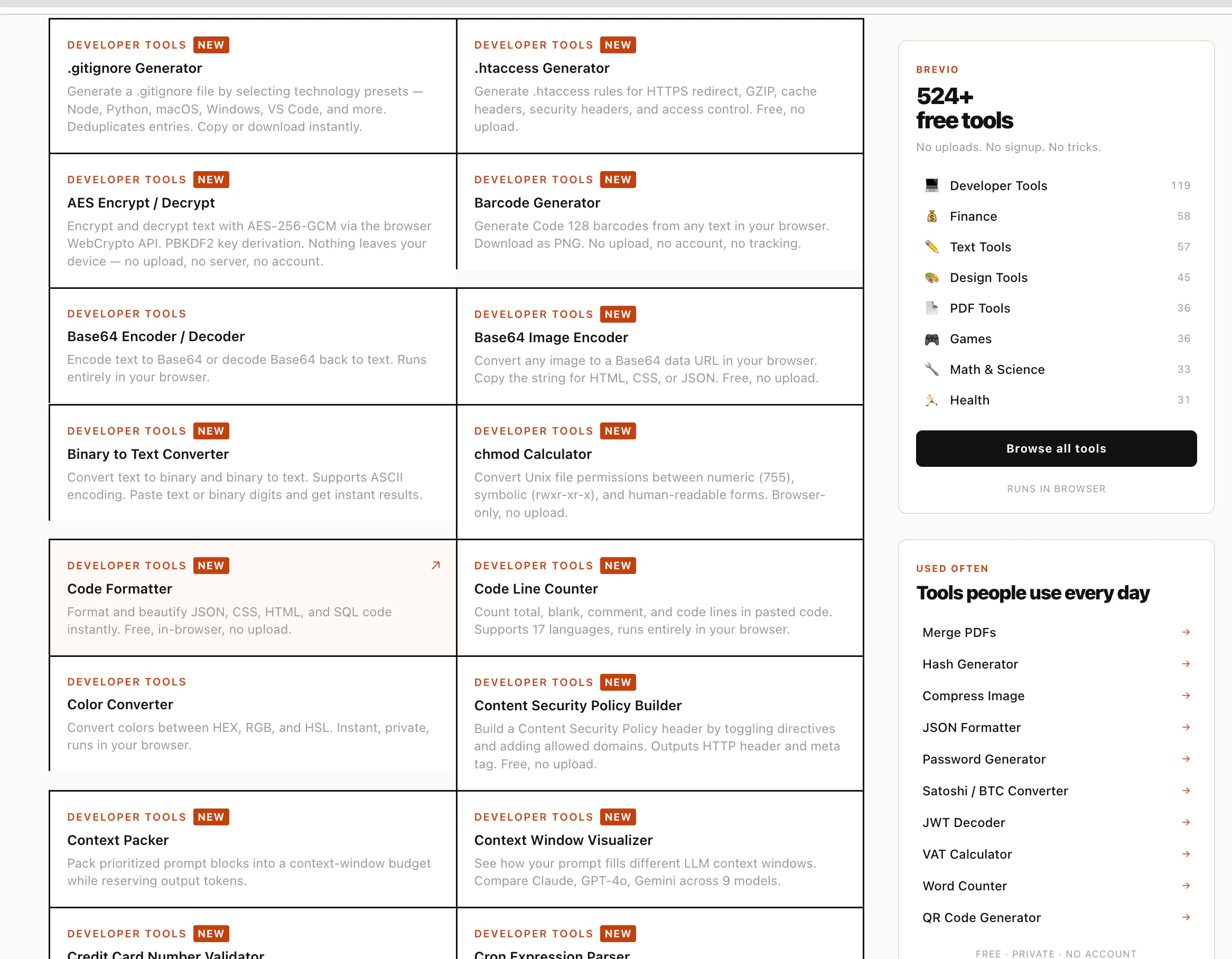Open the Cron Expression Parser tool
The image size is (1232, 959).
[x=660, y=934]
